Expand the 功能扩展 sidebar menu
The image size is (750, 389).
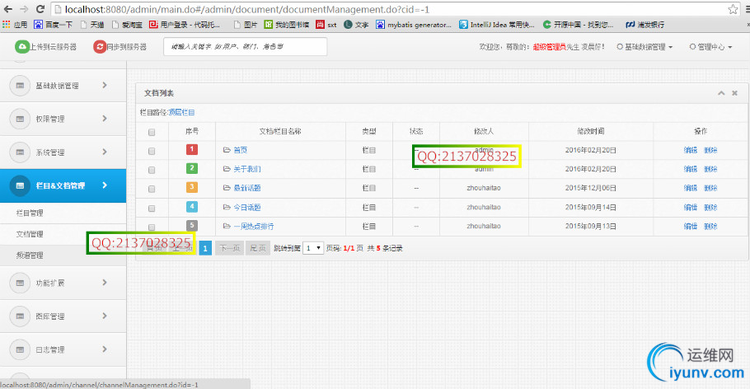105,282
